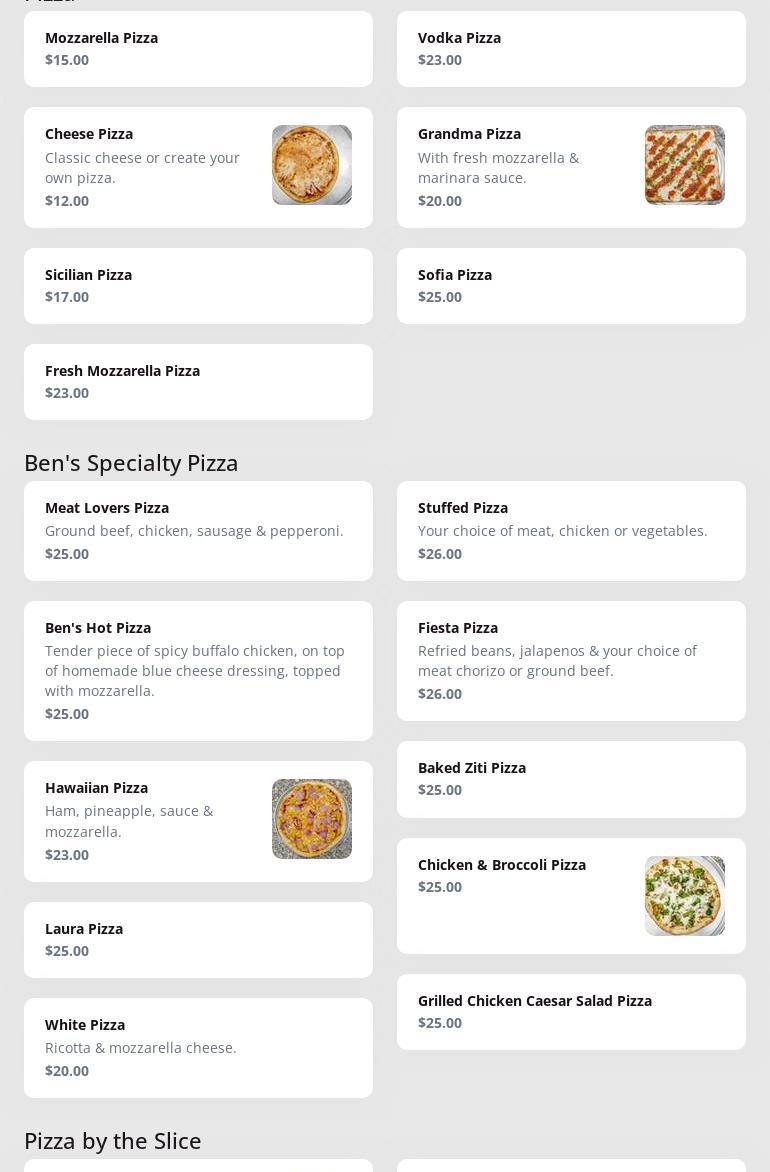The width and height of the screenshot is (770, 1172).
Task: Click the Ben's Specialty Pizza heading
Action: 131,463
